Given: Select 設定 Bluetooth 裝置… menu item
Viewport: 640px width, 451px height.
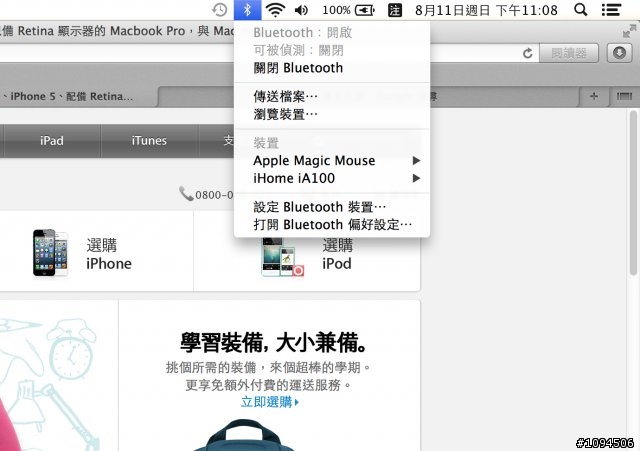Looking at the screenshot, I should [x=332, y=207].
